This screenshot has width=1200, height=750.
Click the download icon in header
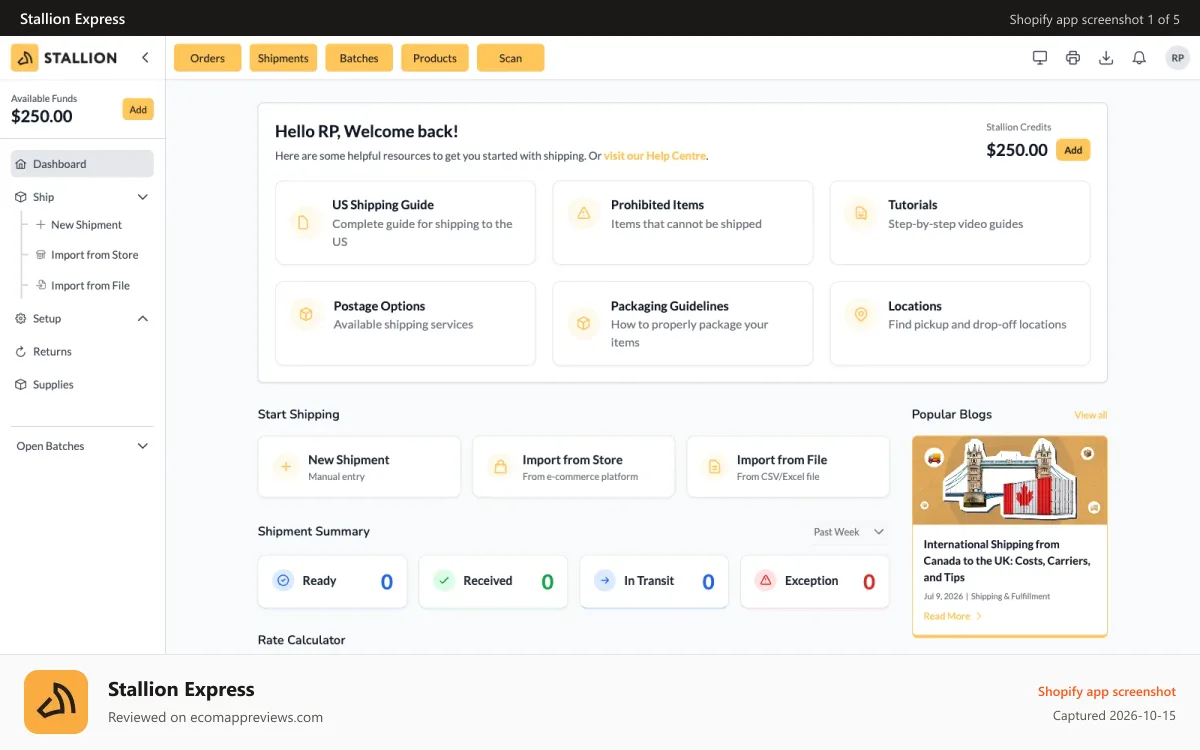(1106, 58)
